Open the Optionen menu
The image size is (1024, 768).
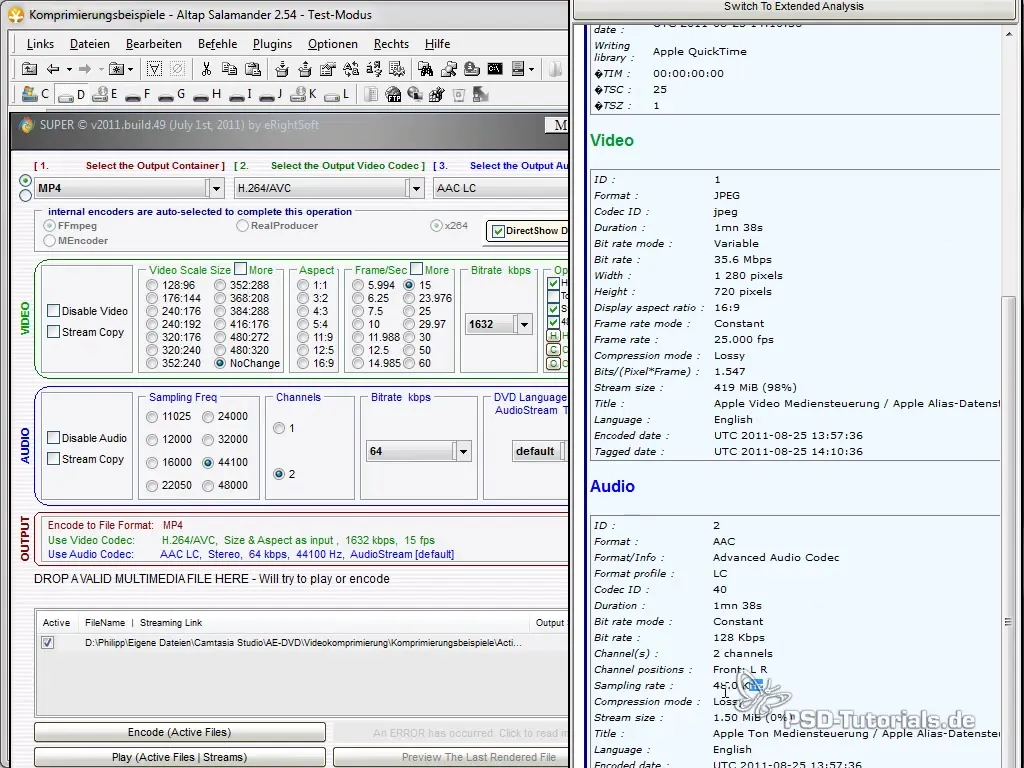[x=333, y=44]
